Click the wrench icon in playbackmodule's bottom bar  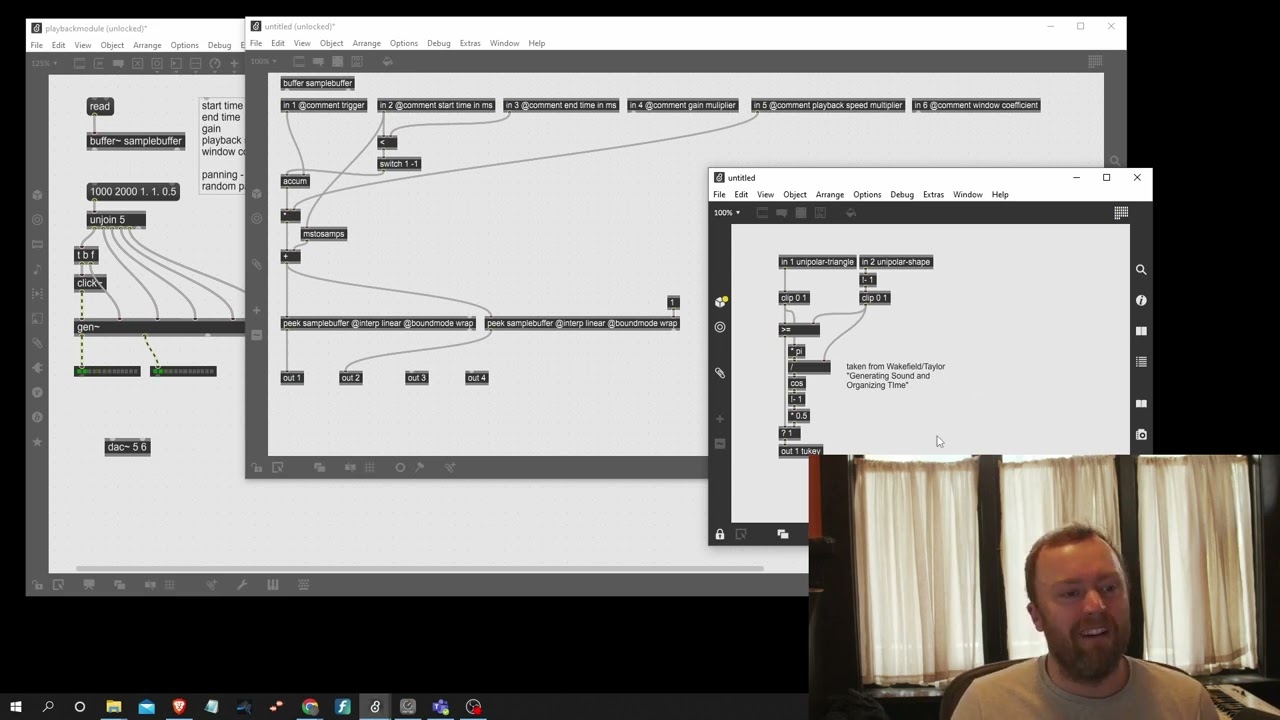click(x=242, y=584)
